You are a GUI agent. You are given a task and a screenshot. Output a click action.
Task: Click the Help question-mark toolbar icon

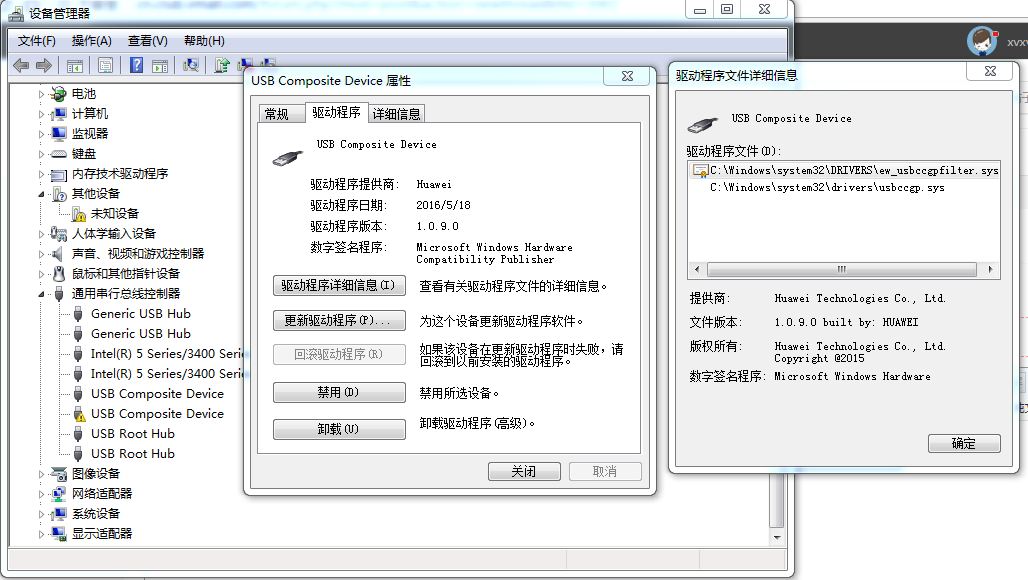(135, 64)
